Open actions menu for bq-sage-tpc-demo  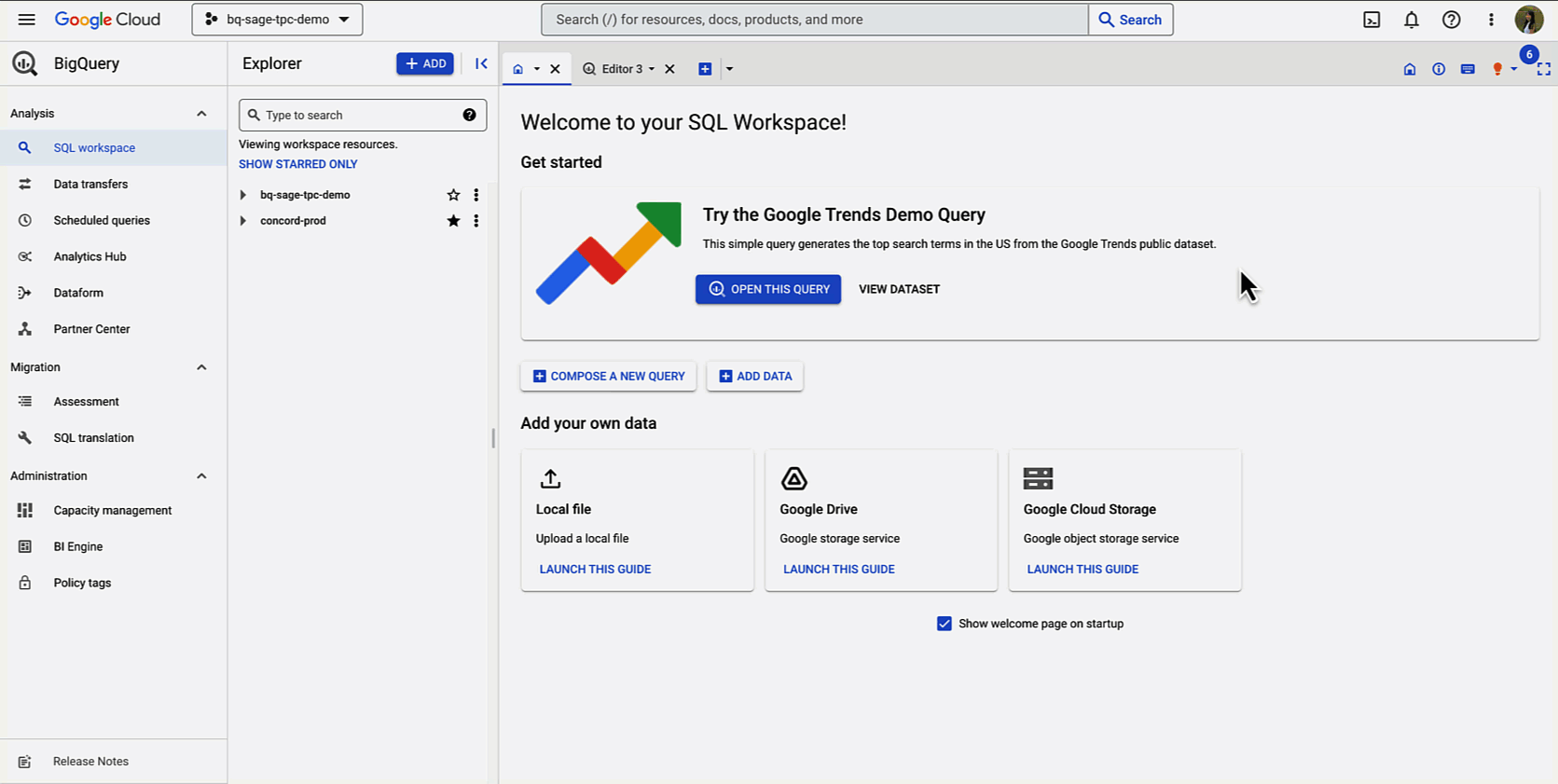[476, 195]
